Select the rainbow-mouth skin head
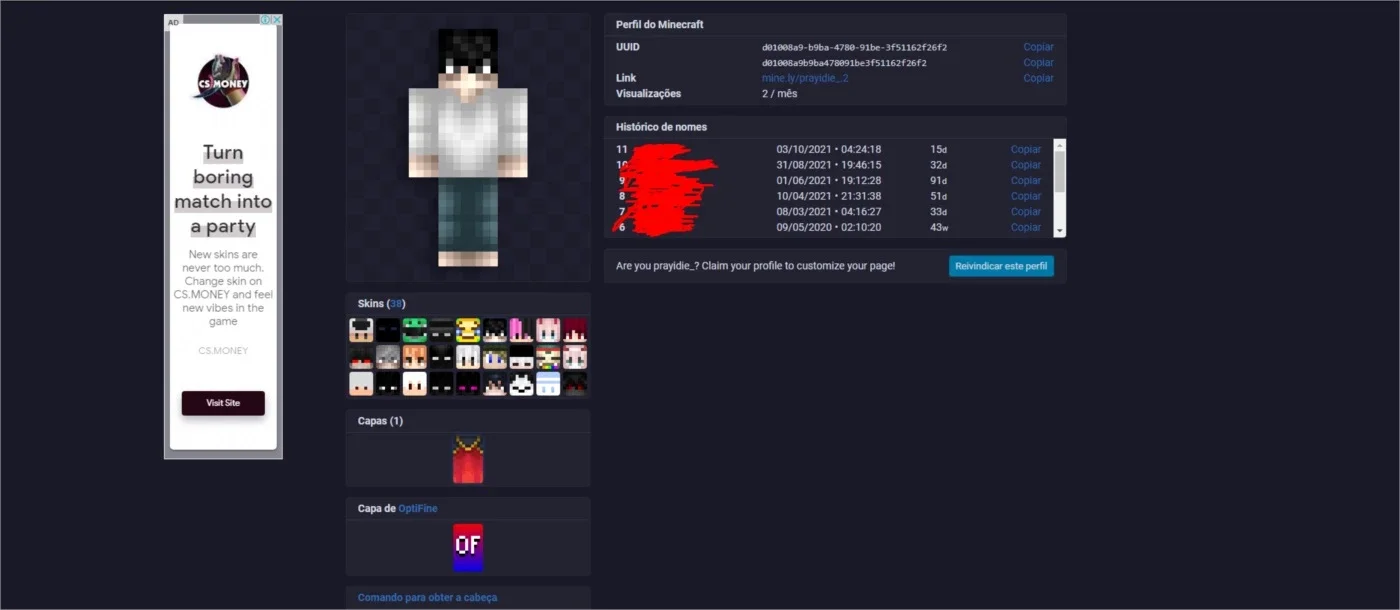This screenshot has height=610, width=1400. click(x=548, y=357)
